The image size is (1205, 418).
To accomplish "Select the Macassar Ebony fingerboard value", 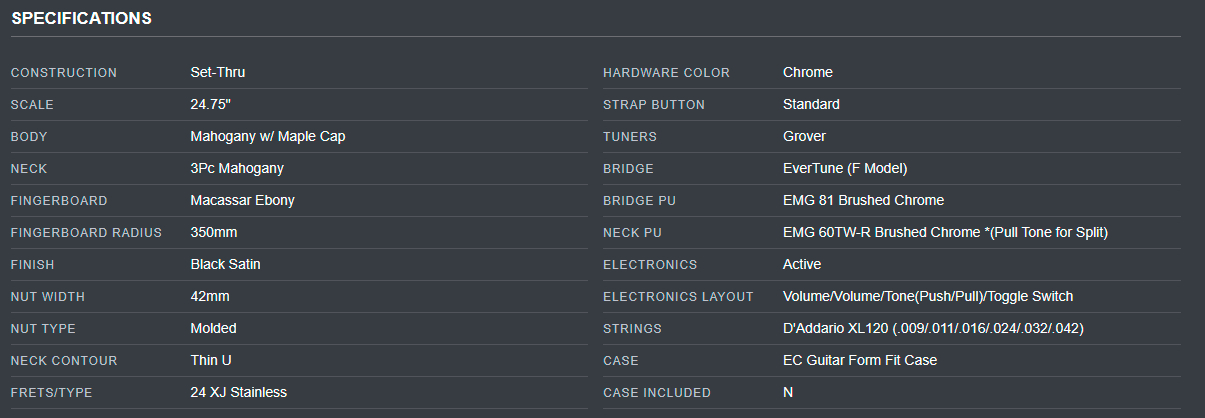I will tap(242, 200).
